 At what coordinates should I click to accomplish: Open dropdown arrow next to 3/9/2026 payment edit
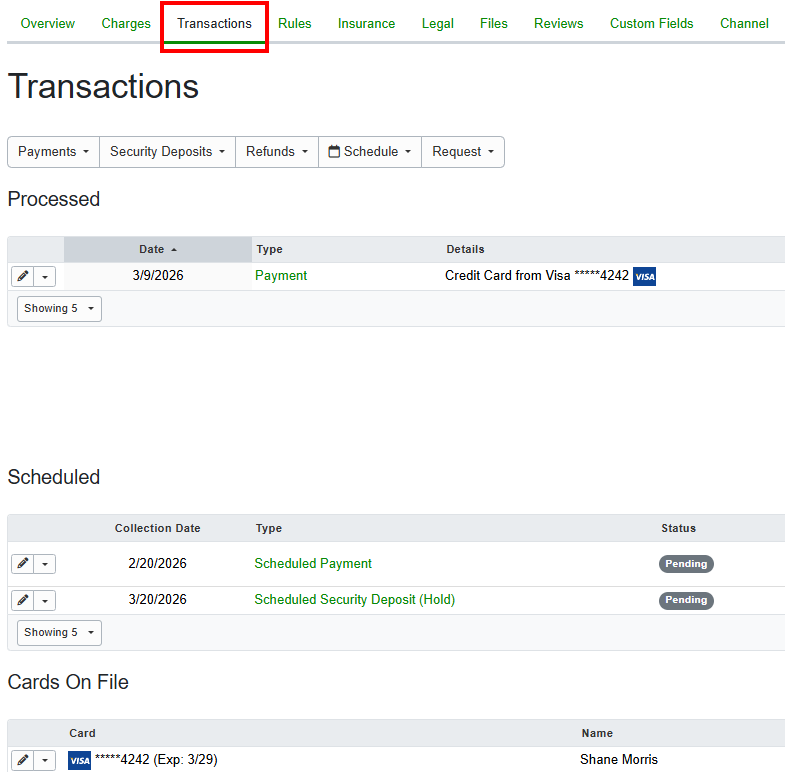tap(45, 276)
